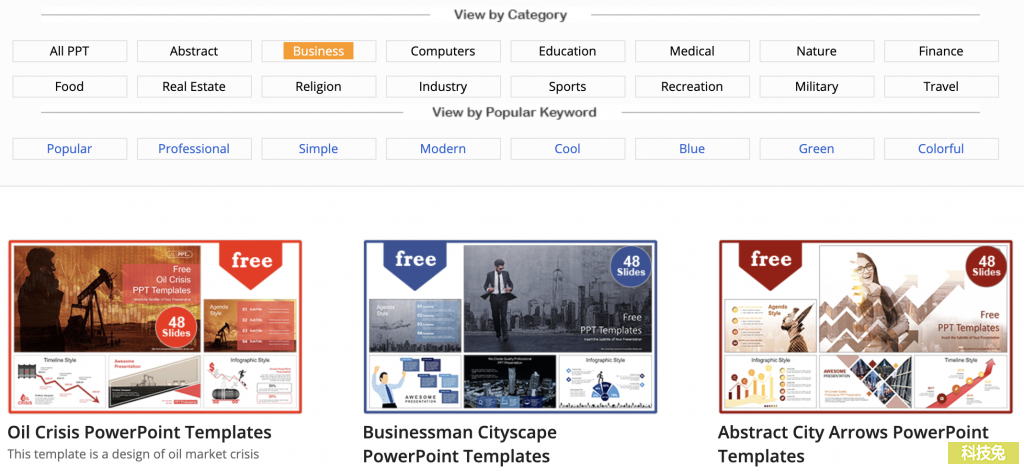Switch to the Computers category

pos(443,51)
